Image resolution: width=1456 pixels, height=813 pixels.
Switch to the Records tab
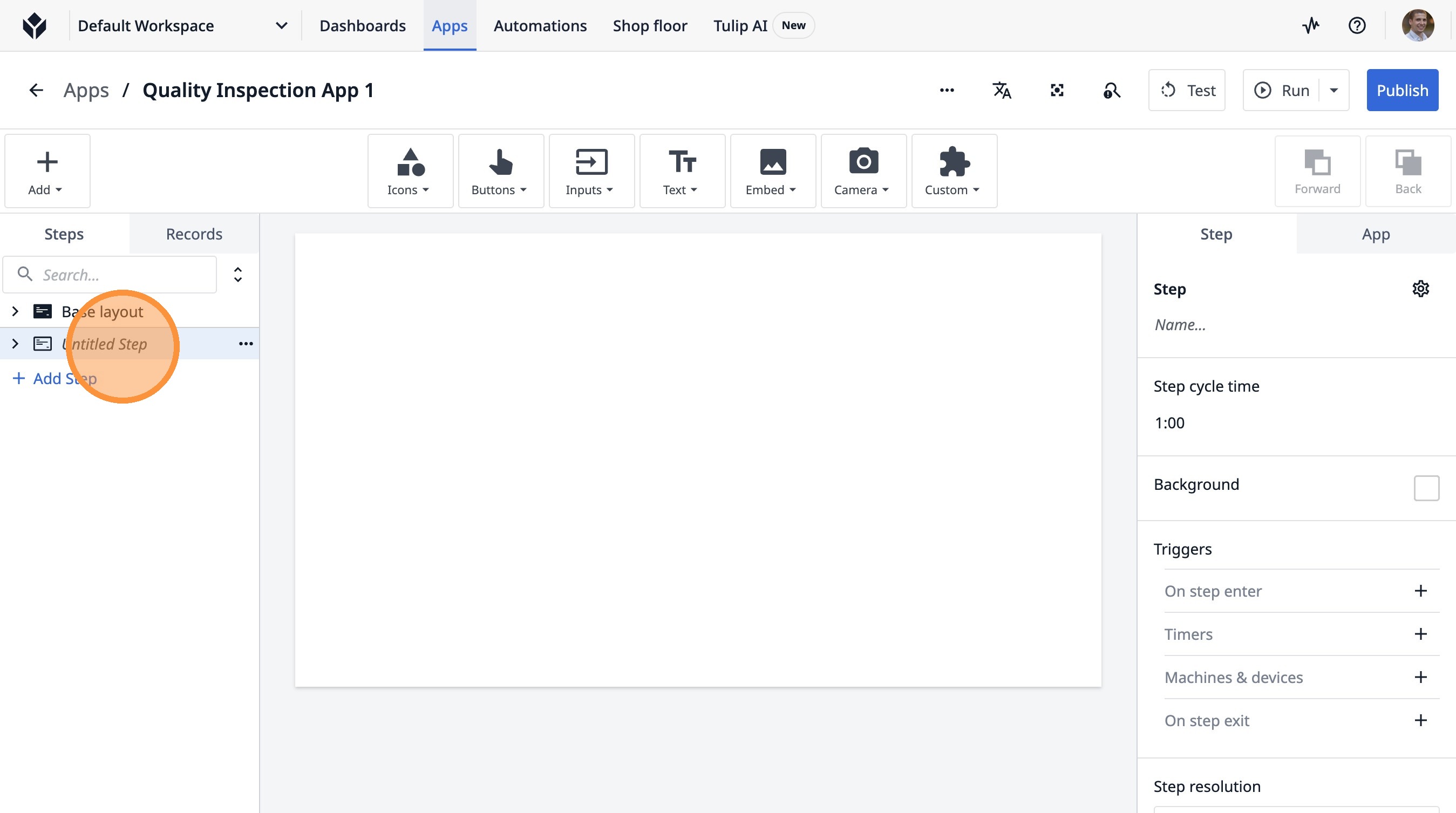(194, 234)
